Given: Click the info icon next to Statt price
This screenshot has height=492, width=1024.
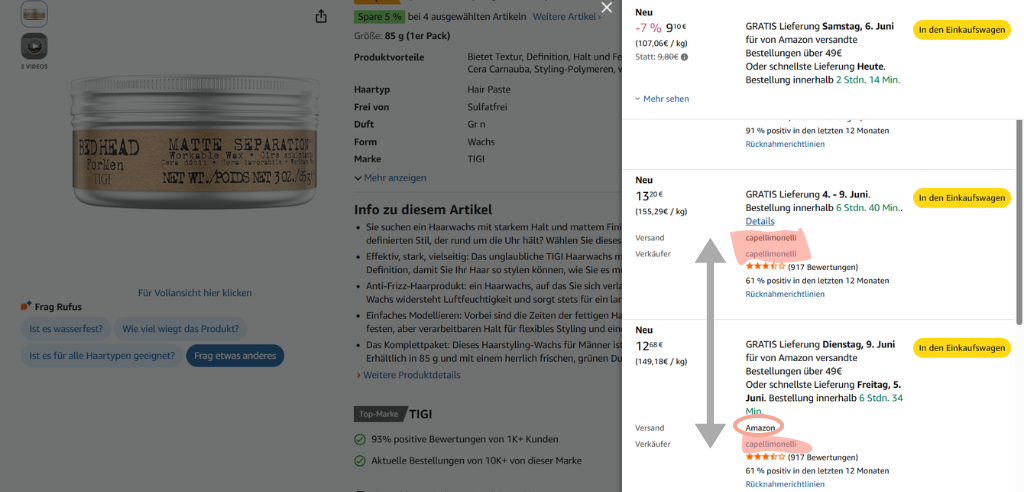Looking at the screenshot, I should point(684,57).
